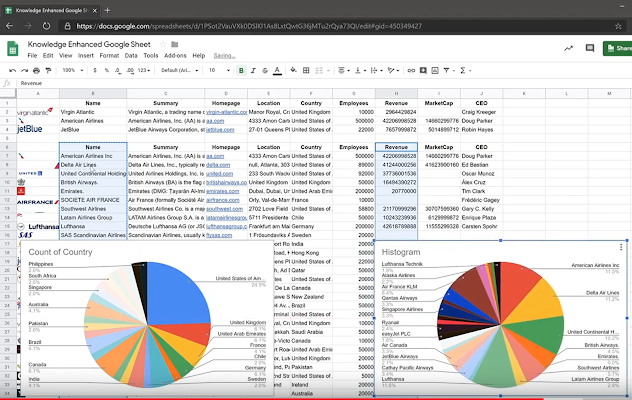This screenshot has height=400, width=632.
Task: Click the Redo arrow in the toolbar
Action: click(25, 71)
